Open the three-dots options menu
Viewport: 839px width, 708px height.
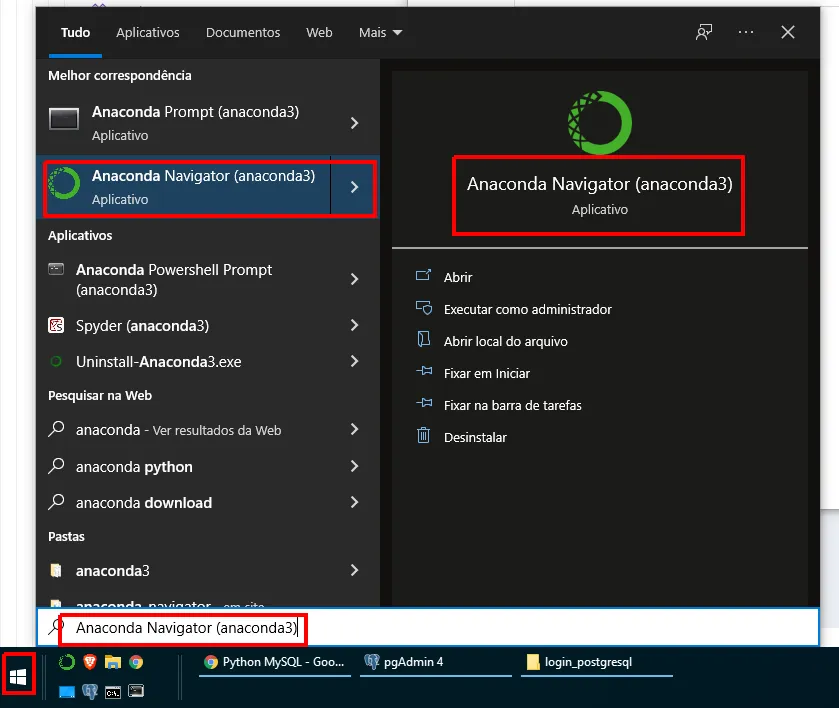click(x=745, y=33)
